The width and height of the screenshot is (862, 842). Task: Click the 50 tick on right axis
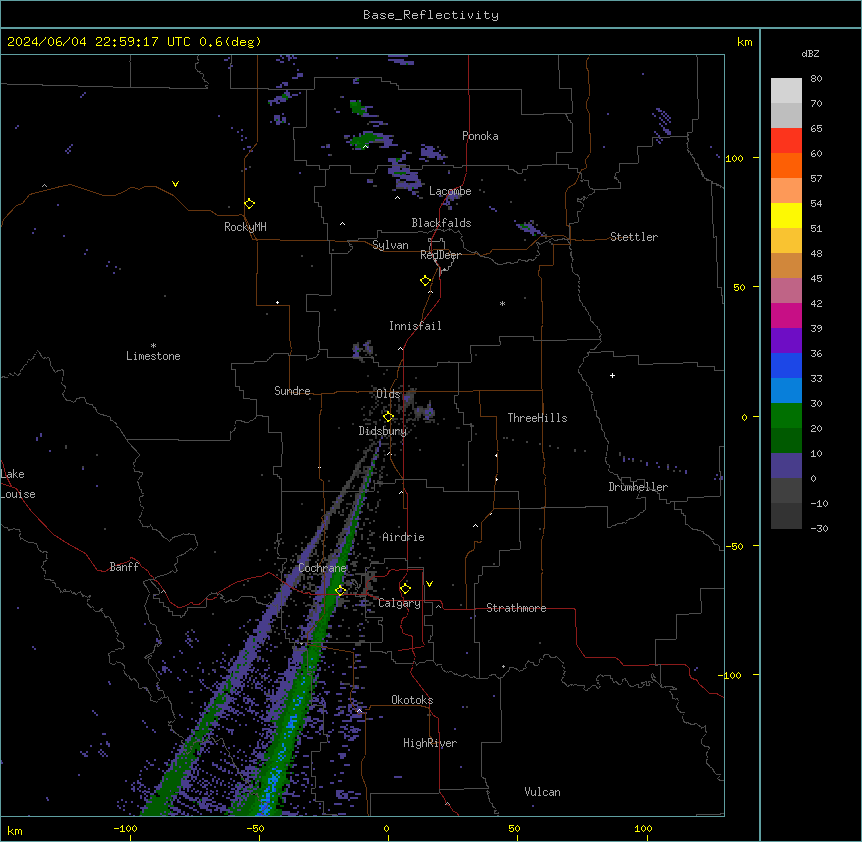coord(739,287)
